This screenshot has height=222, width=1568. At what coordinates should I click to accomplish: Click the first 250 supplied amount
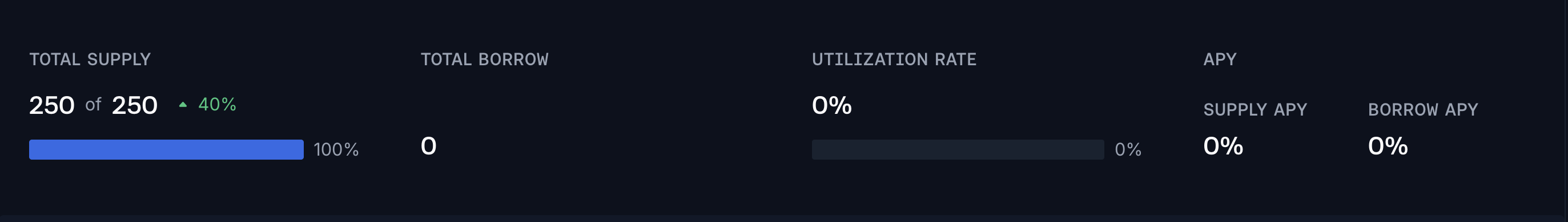(x=52, y=105)
